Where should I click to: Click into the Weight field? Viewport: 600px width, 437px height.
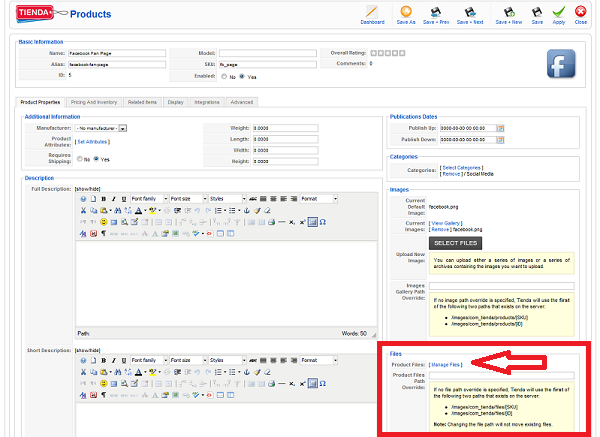tap(285, 128)
